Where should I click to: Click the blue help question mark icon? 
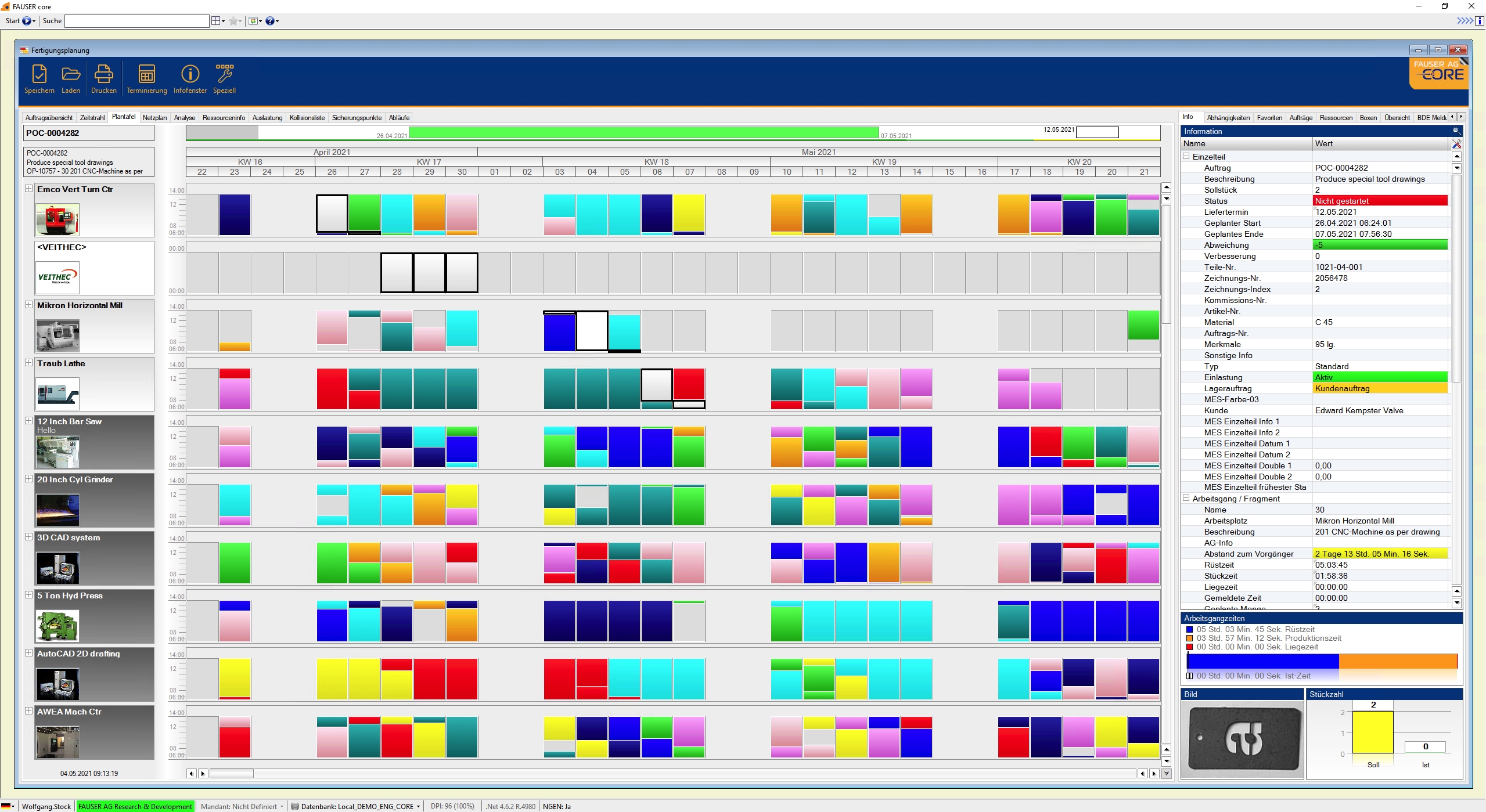coord(270,21)
